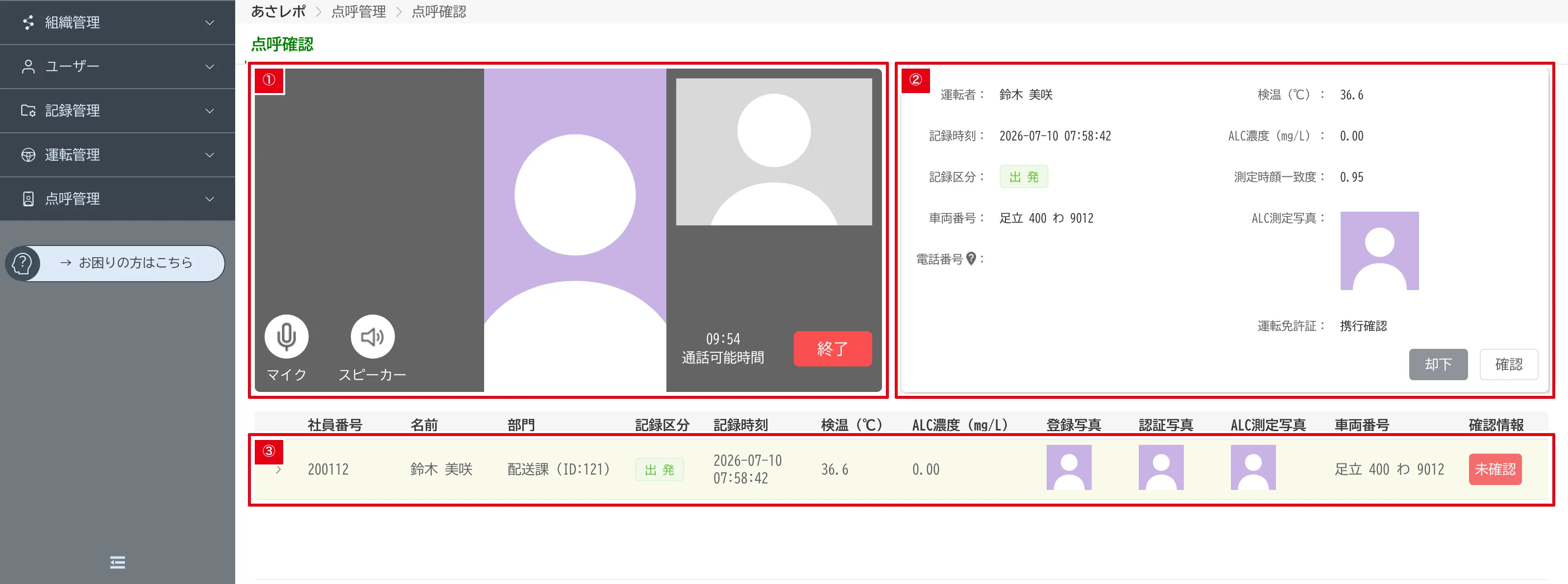The height and width of the screenshot is (584, 1568).
Task: Toggle the マイク microphone button
Action: click(x=286, y=337)
